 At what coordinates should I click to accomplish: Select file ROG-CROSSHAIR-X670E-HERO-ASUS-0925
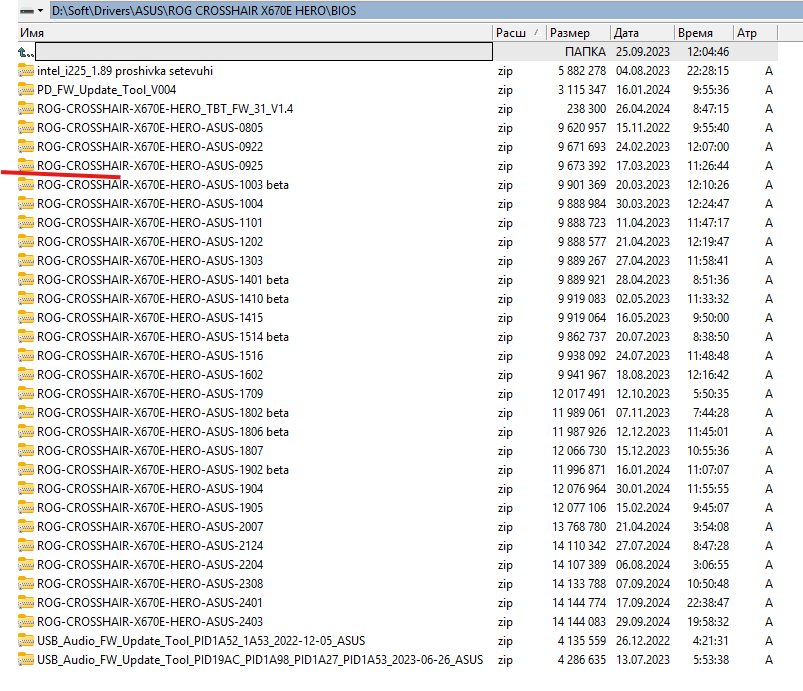point(150,165)
